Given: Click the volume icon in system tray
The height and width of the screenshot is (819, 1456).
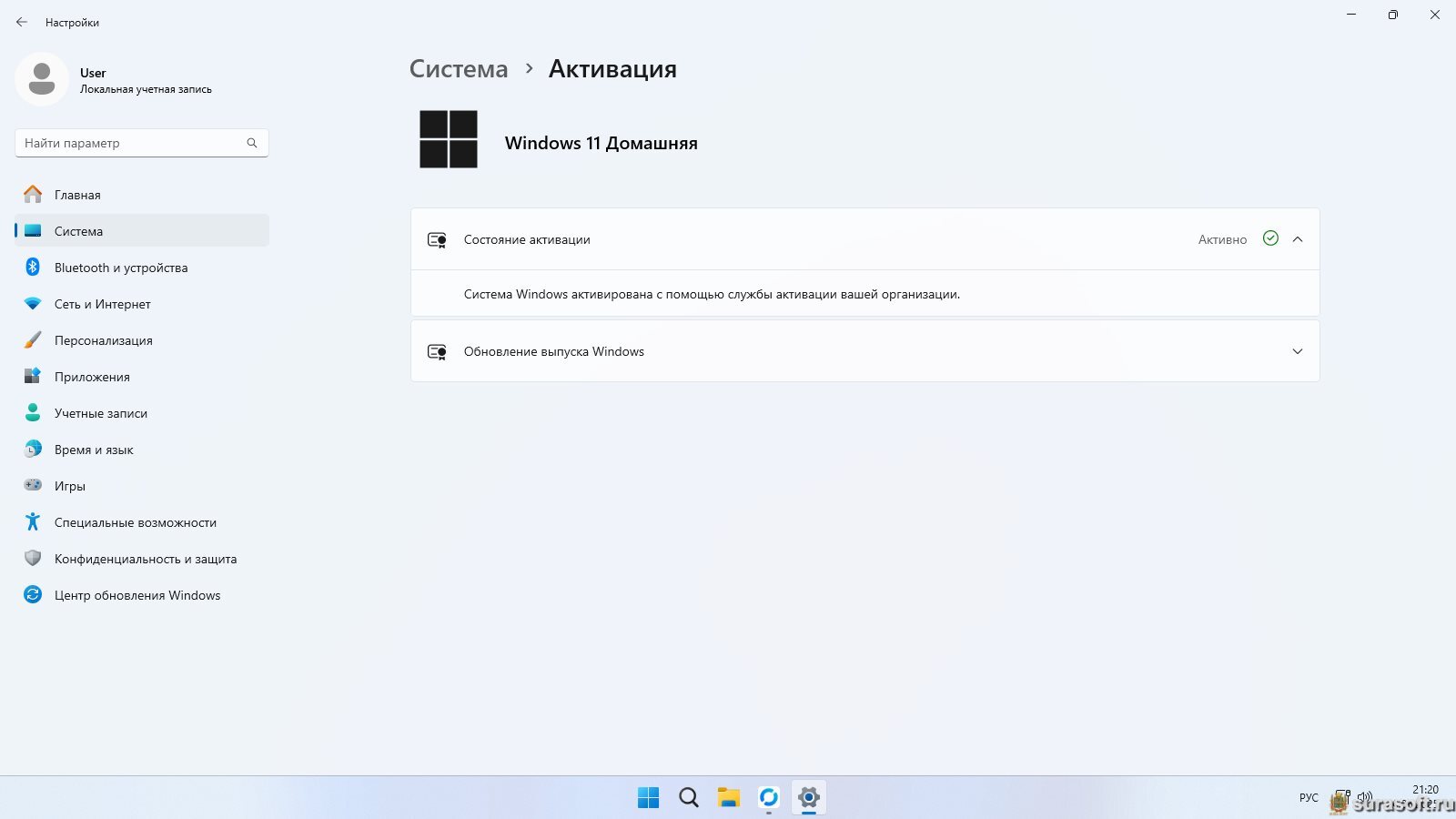Looking at the screenshot, I should 1364,798.
